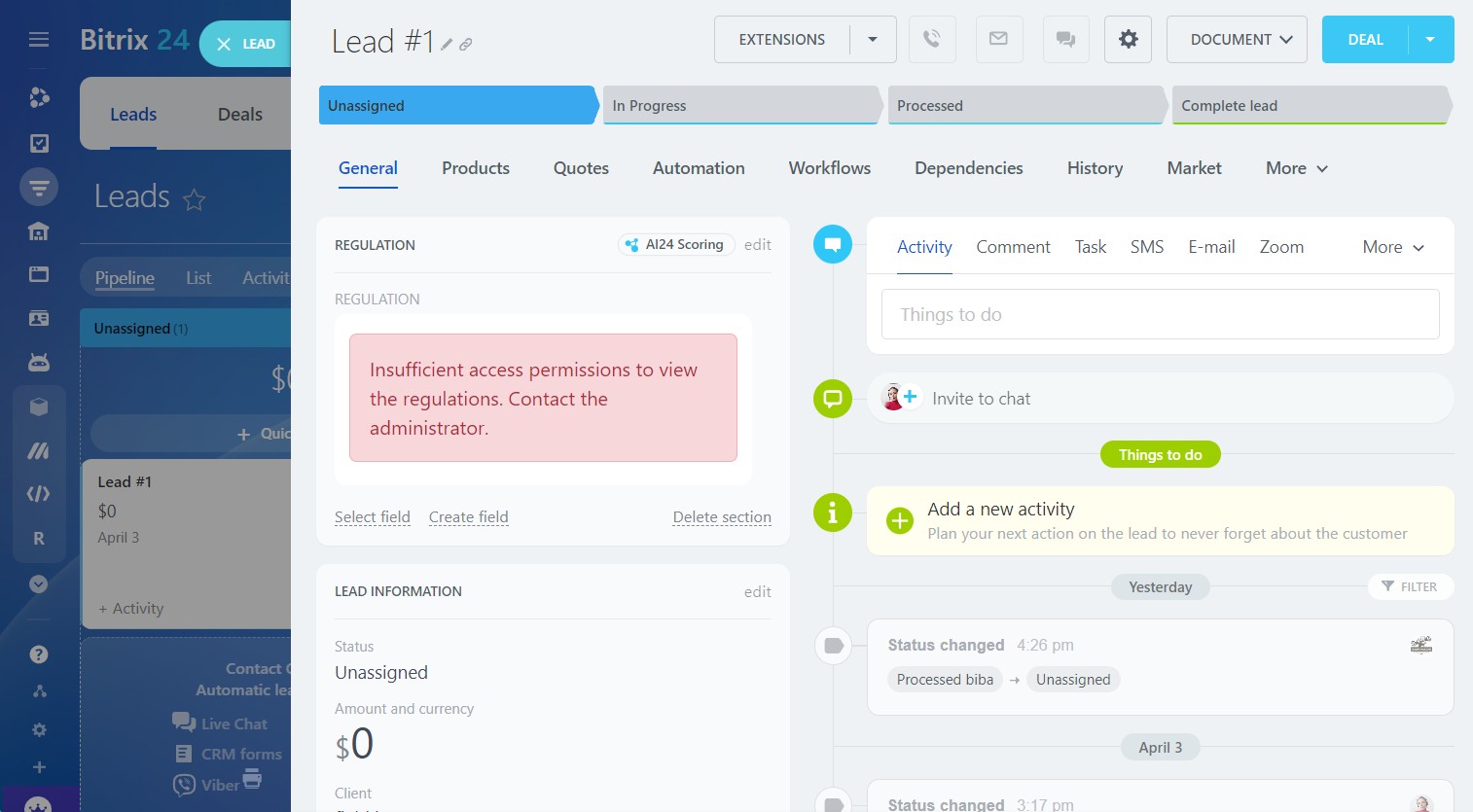This screenshot has height=812, width=1473.
Task: Click the Select field link
Action: coord(372,517)
